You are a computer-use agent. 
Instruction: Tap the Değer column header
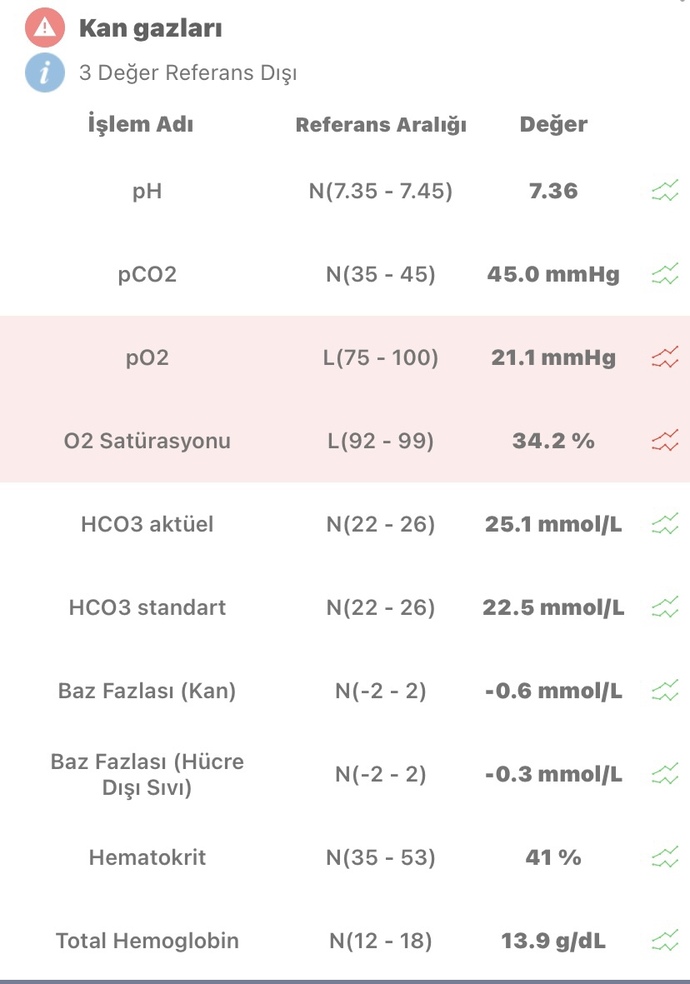(553, 124)
